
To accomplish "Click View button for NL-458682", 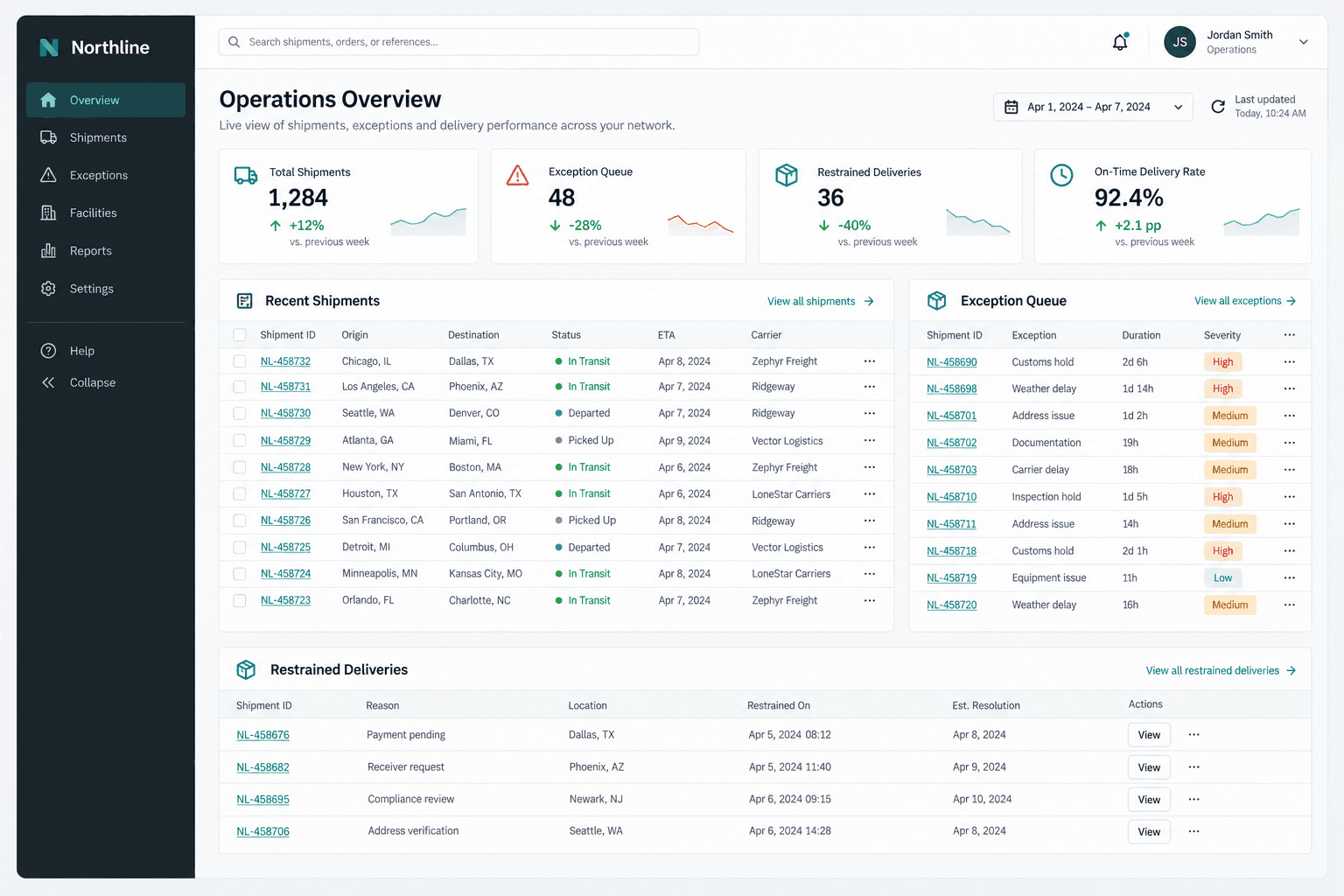I will click(1149, 767).
